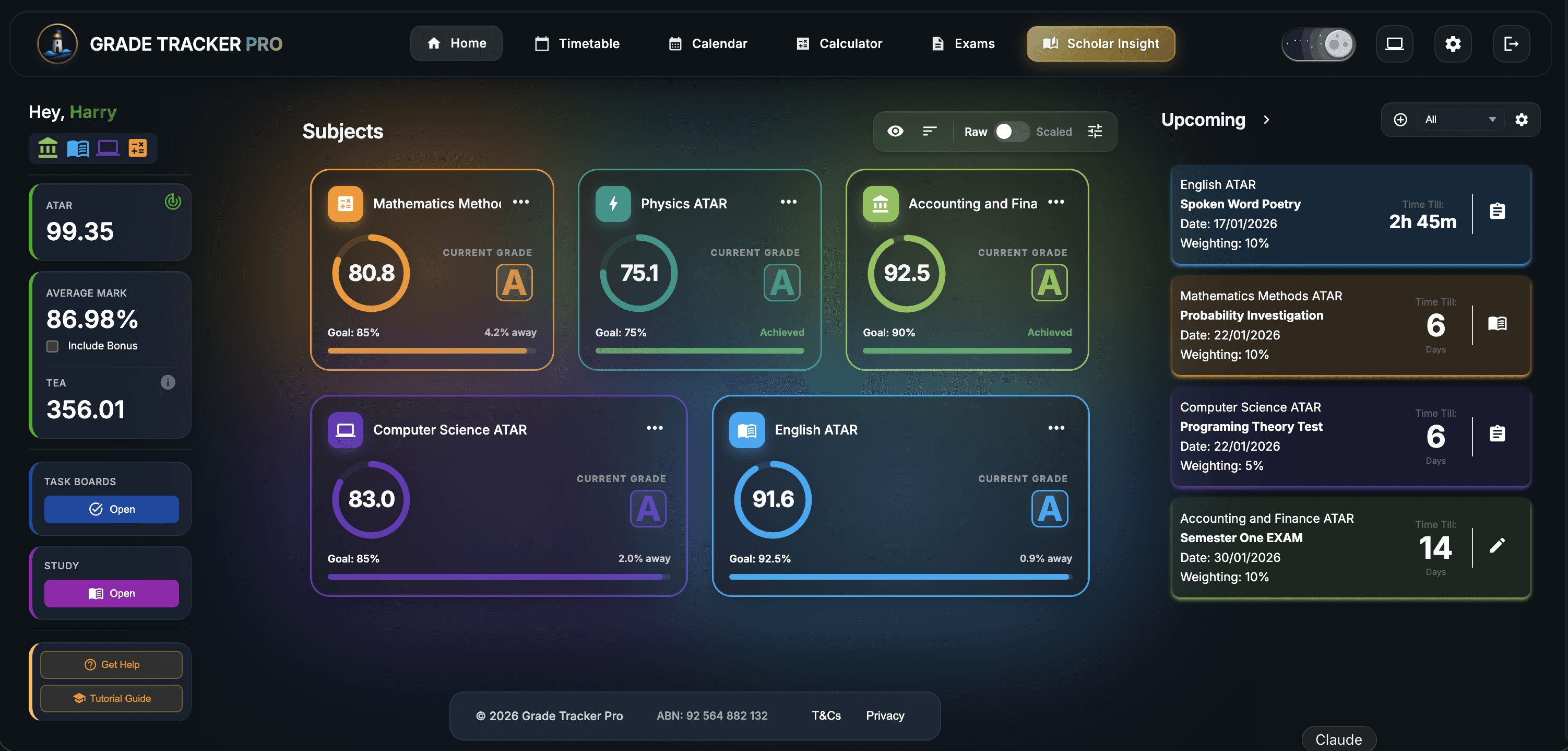The width and height of the screenshot is (1568, 751).
Task: Open subject filter sliders icon
Action: tap(1095, 131)
